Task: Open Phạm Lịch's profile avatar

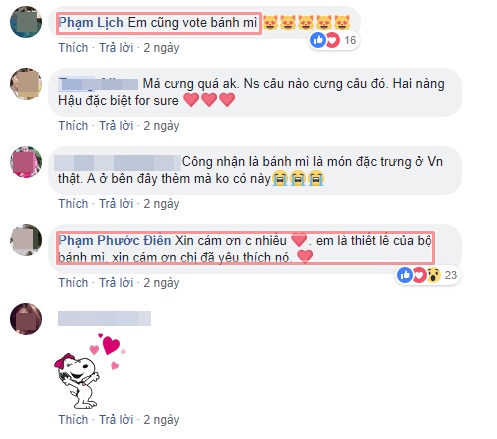Action: click(x=26, y=22)
